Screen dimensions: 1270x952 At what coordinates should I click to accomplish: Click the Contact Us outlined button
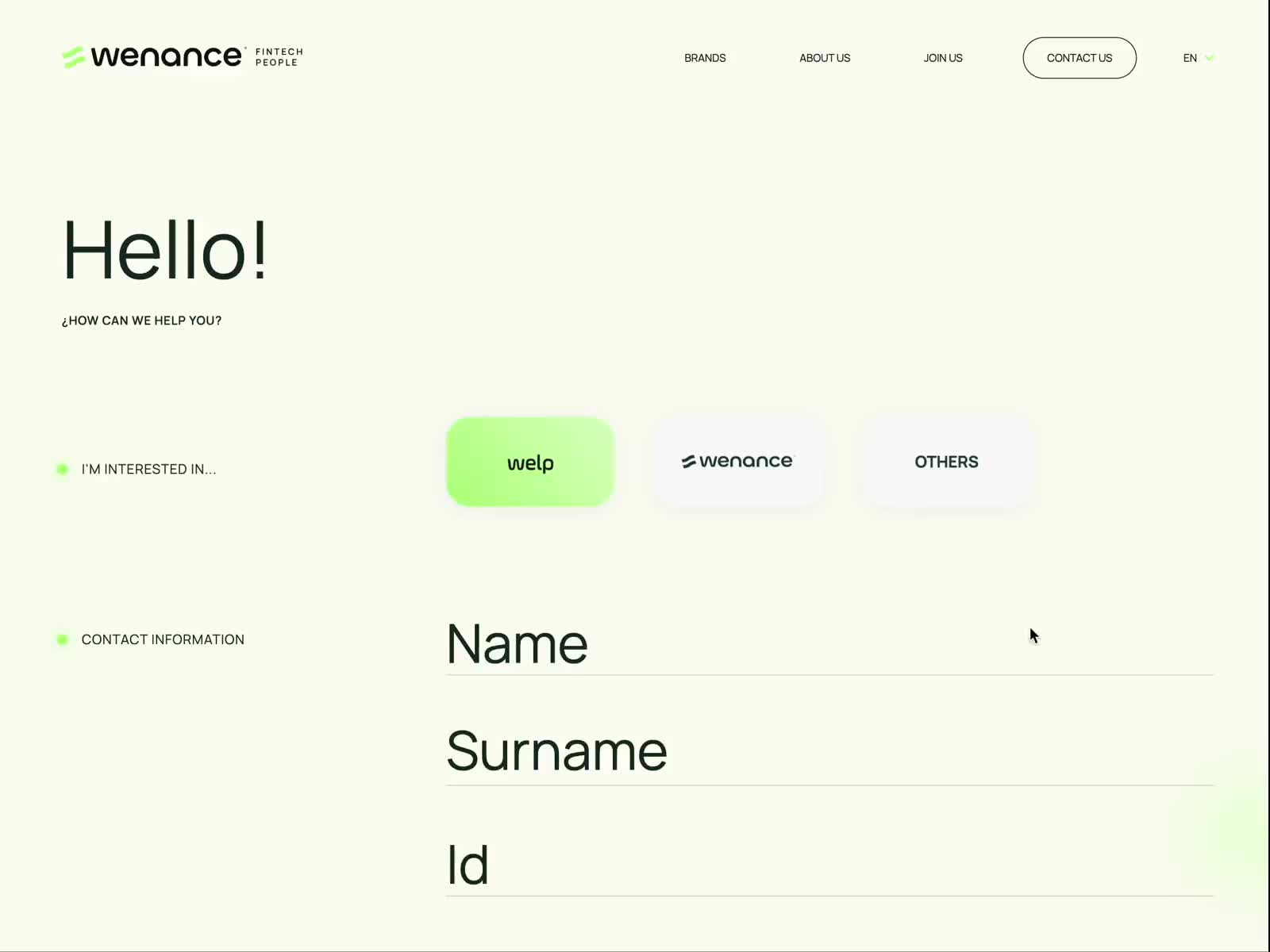coord(1079,58)
